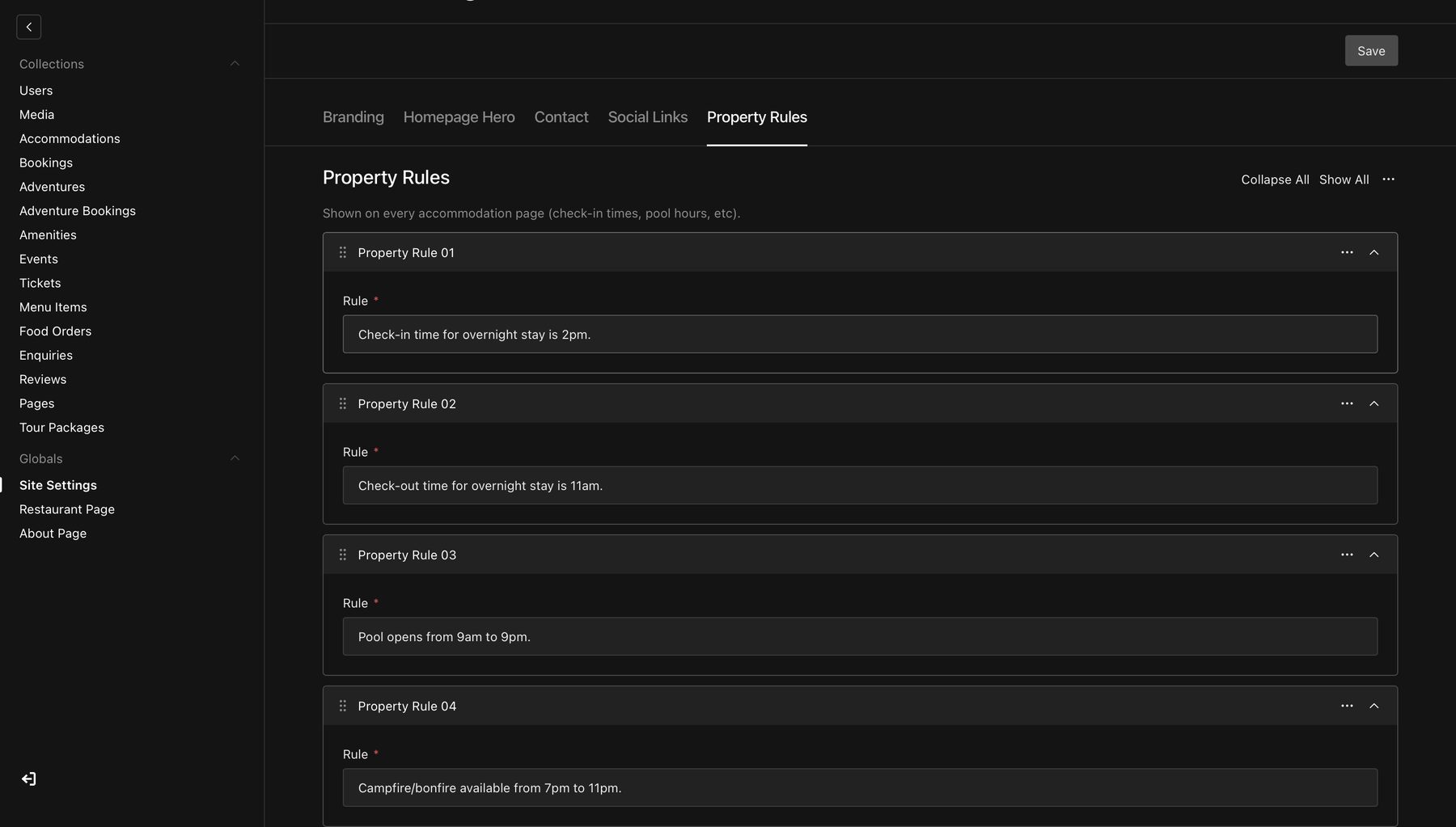Open the Restaurant Page global
The image size is (1456, 827).
pyautogui.click(x=67, y=509)
